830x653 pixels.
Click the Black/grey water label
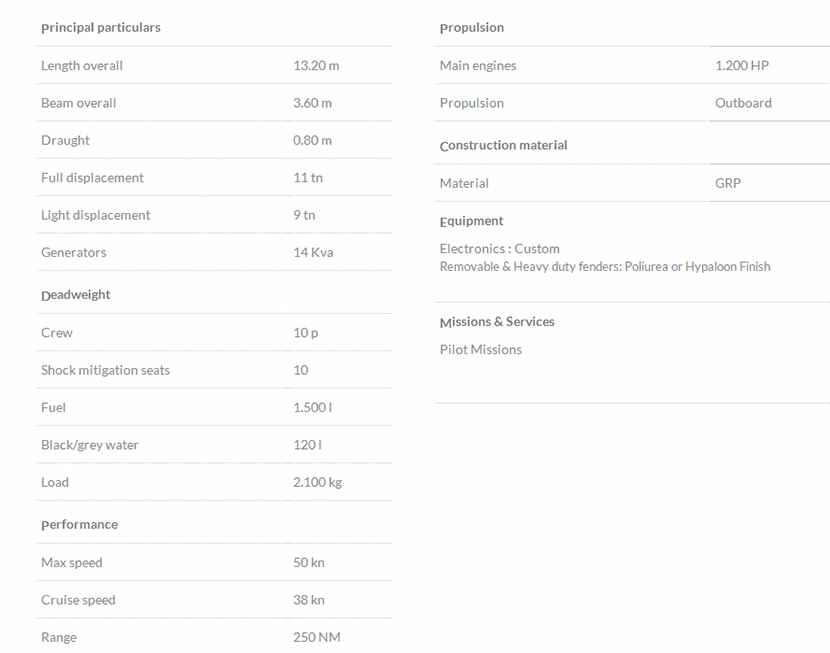90,445
